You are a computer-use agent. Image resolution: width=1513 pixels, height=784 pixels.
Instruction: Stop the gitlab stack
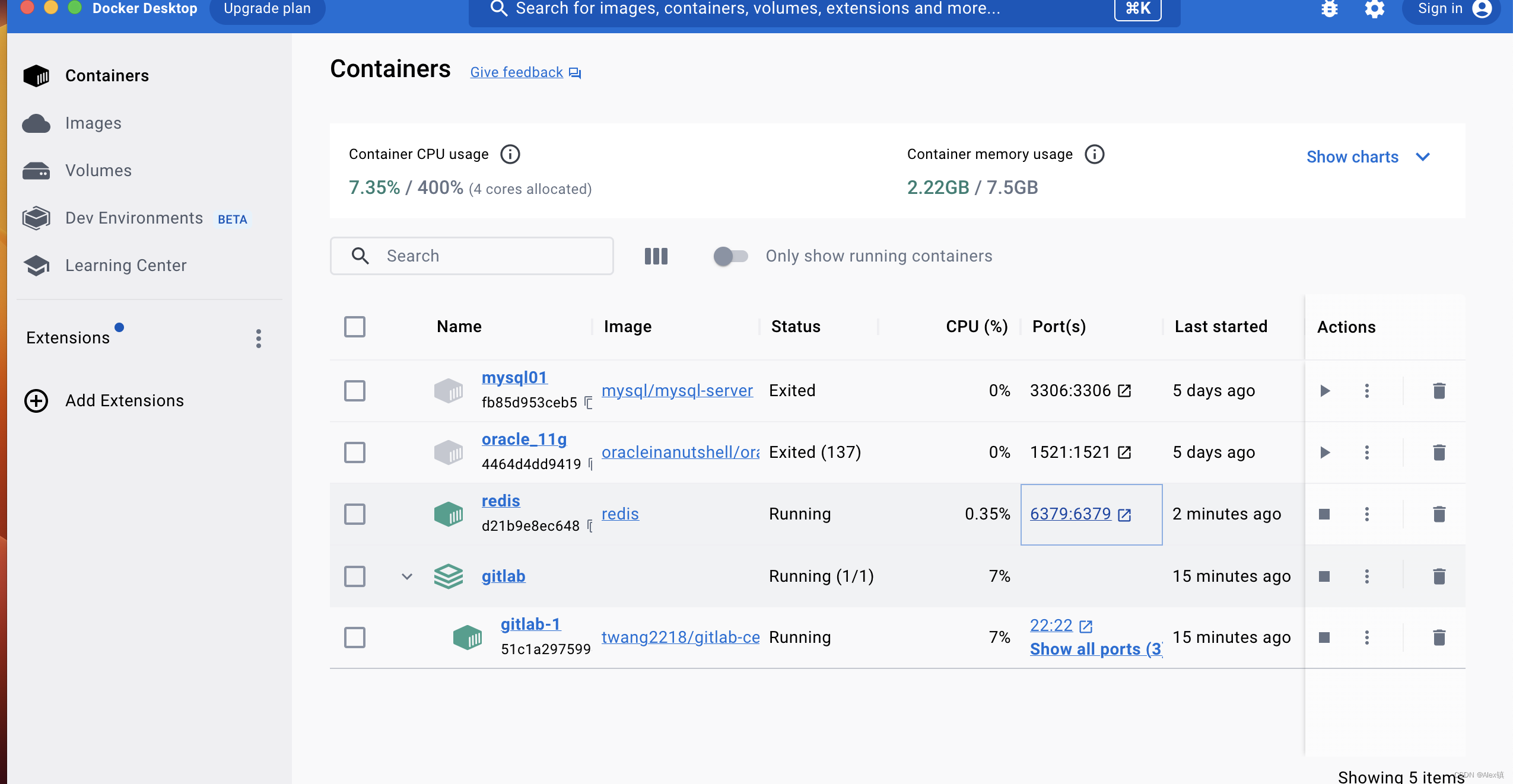pyautogui.click(x=1324, y=576)
